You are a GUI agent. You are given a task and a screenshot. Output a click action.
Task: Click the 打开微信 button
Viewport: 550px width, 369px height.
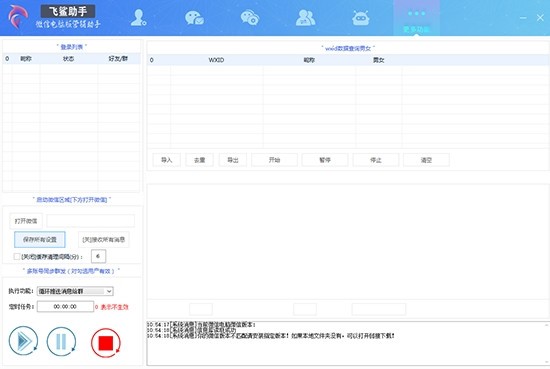click(26, 221)
